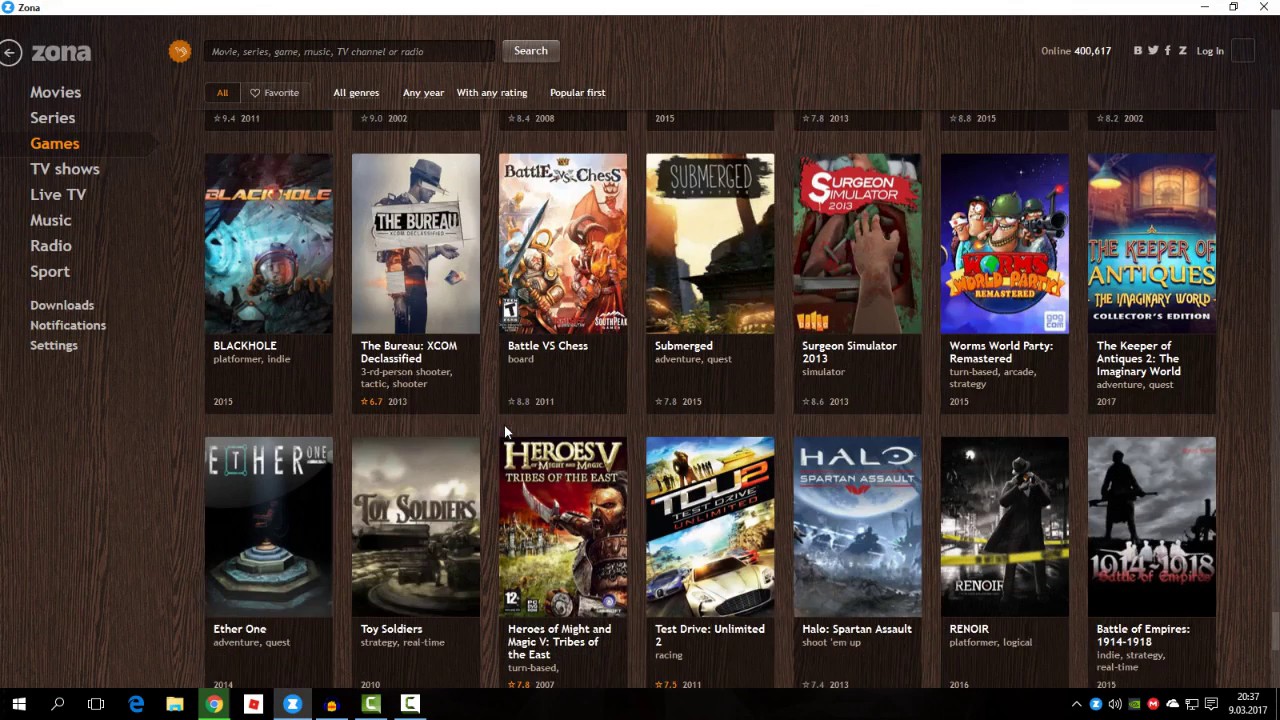Select Games in the sidebar
Viewport: 1280px width, 720px height.
coord(54,144)
